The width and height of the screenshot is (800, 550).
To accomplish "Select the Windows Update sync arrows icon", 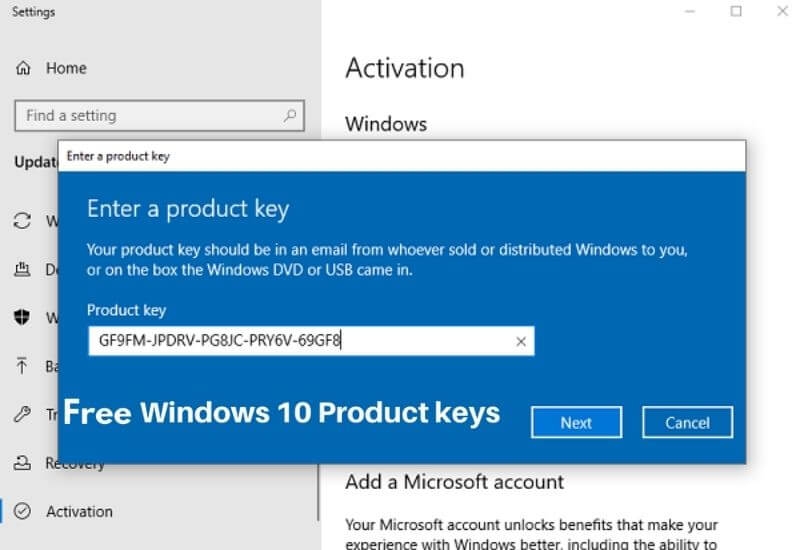I will click(x=22, y=221).
